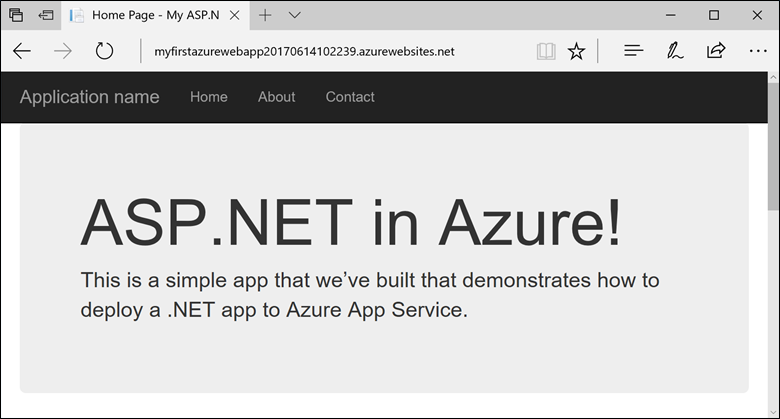Viewport: 780px width, 419px height.
Task: Share this page with share icon
Action: click(716, 51)
